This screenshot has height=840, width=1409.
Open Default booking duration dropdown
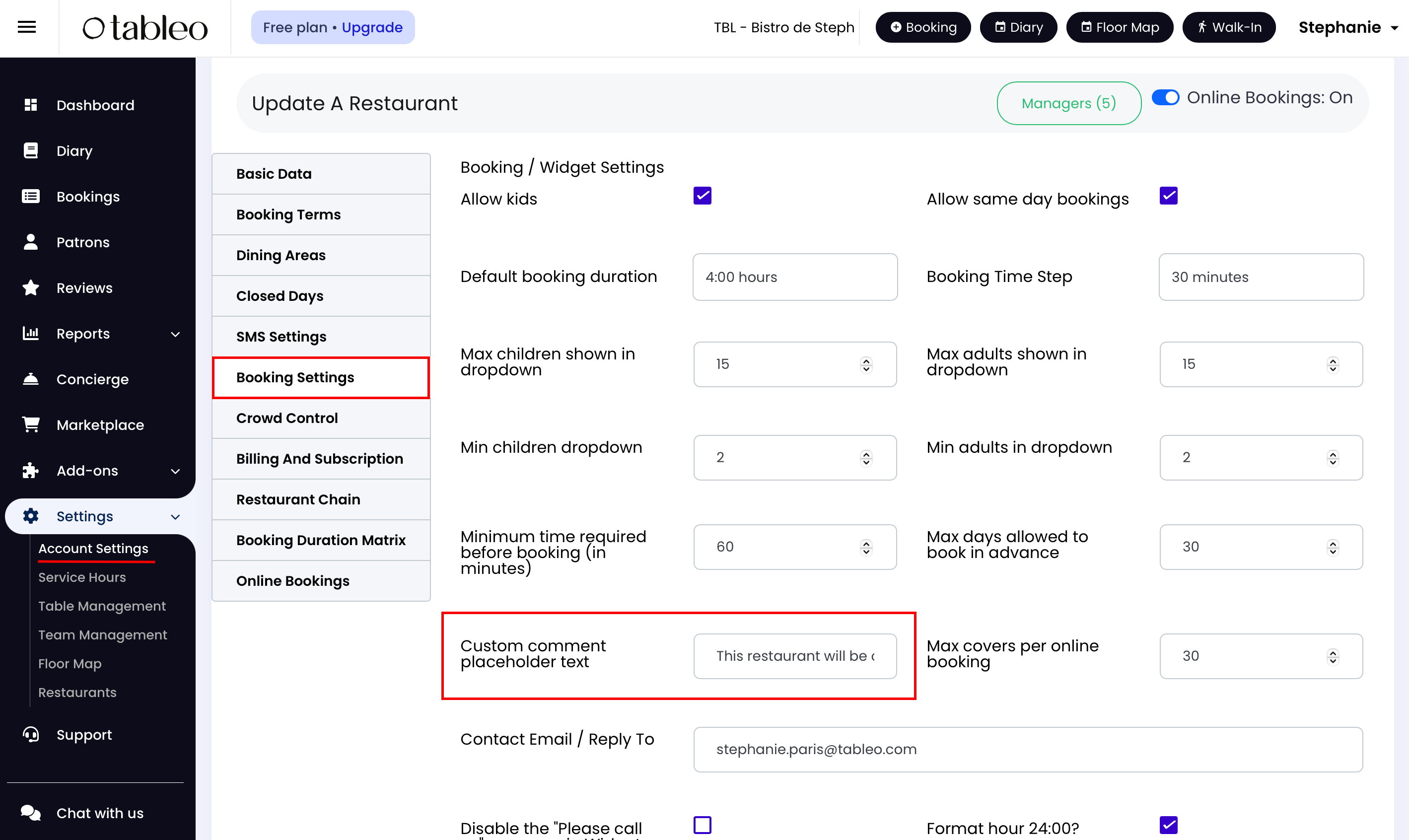794,277
